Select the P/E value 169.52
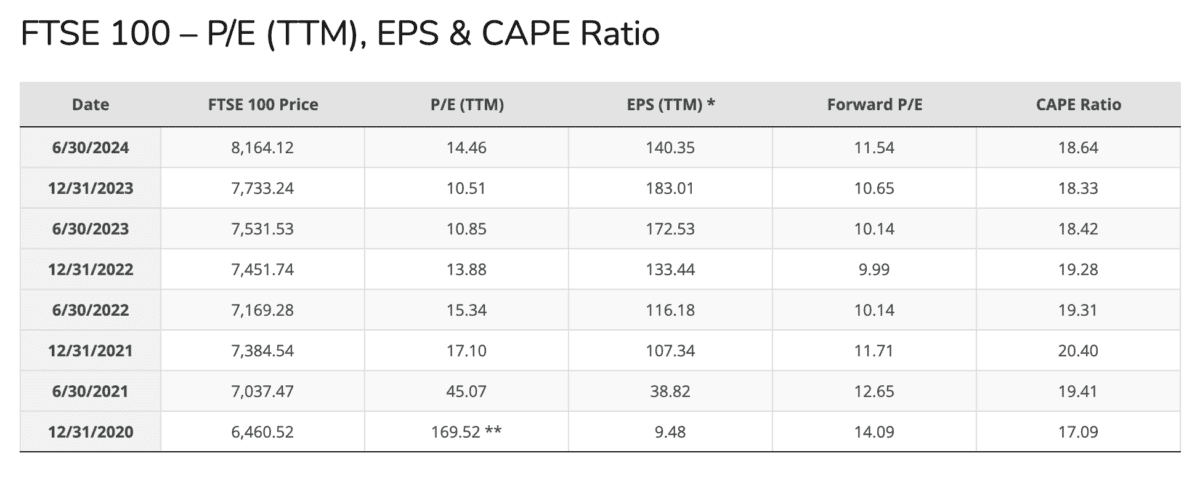Screen dimensions: 1200x485 [x=458, y=432]
